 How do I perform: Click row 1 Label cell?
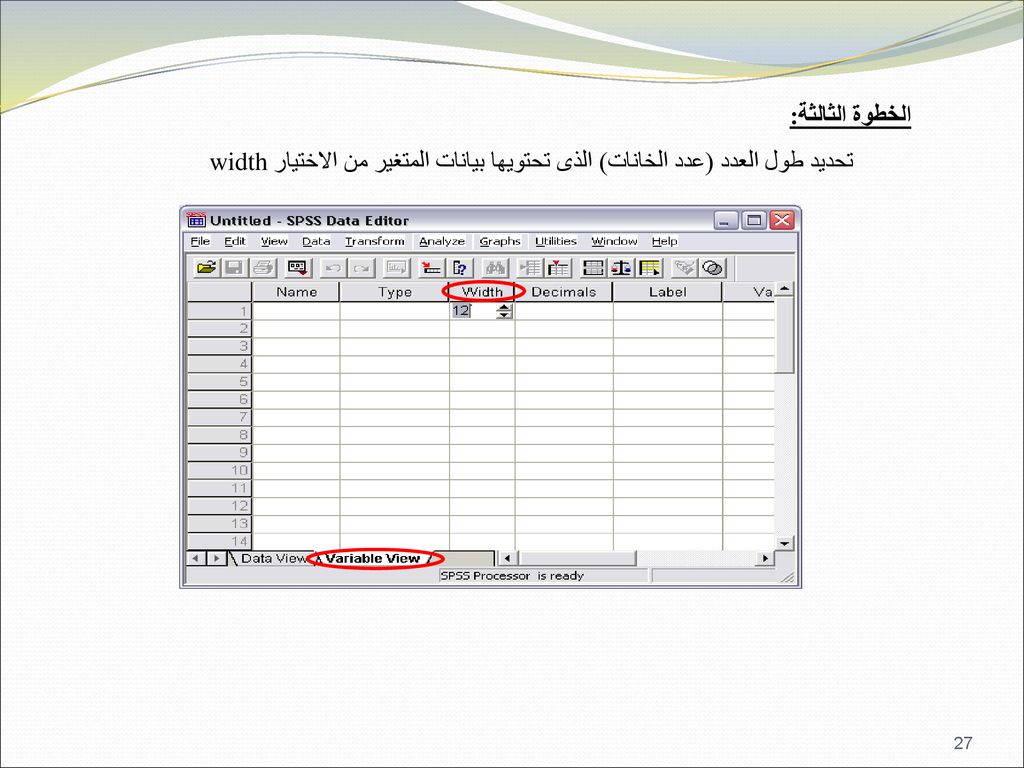pyautogui.click(x=667, y=311)
